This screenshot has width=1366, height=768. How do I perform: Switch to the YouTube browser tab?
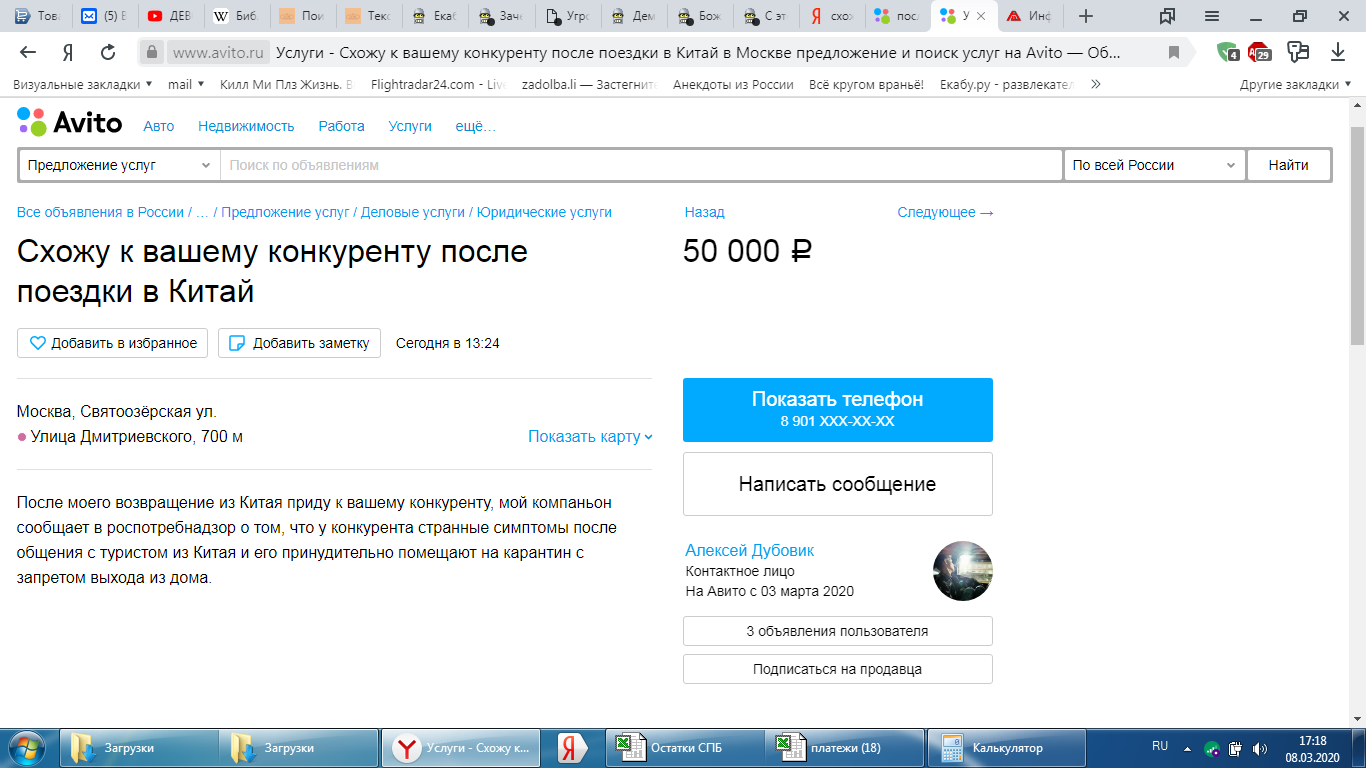[x=168, y=16]
